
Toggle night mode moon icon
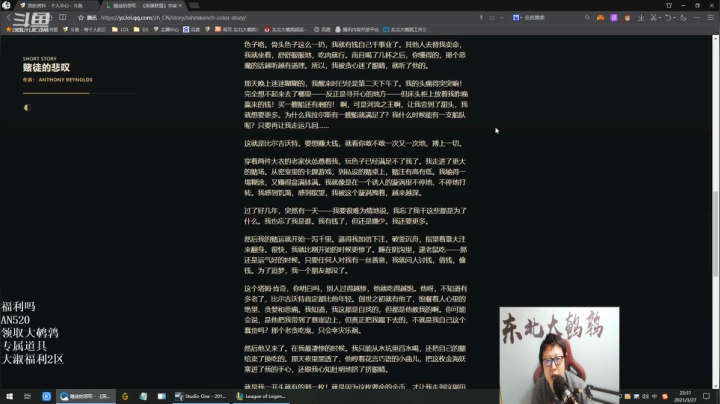[x=683, y=17]
